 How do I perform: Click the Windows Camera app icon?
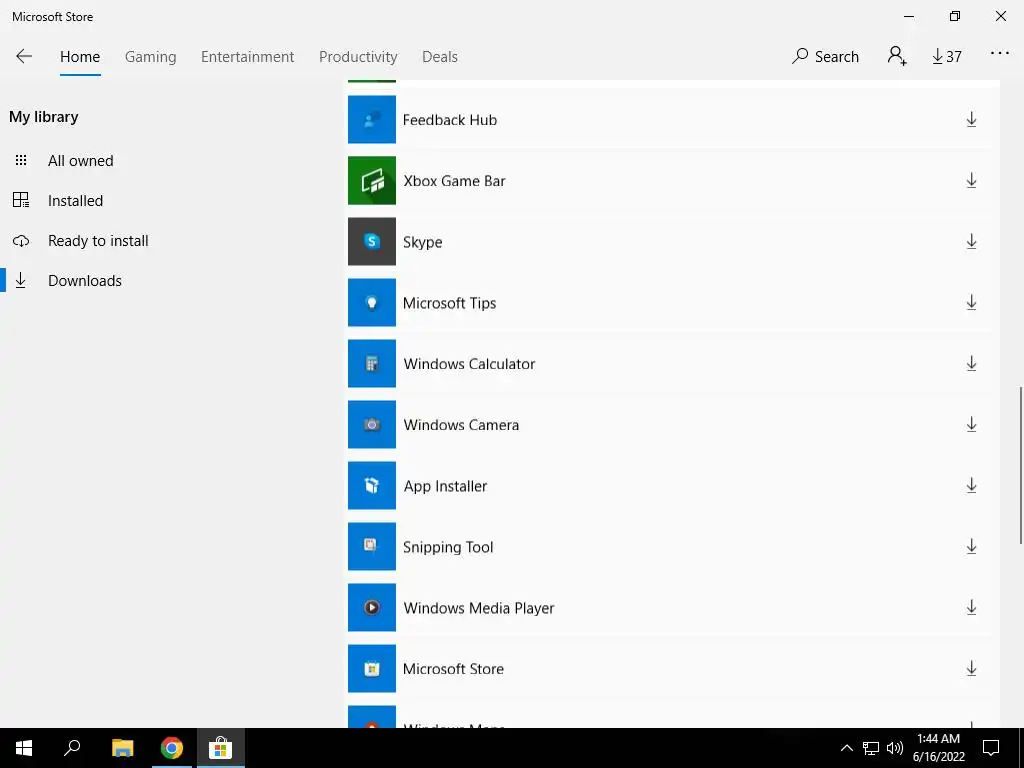click(372, 424)
